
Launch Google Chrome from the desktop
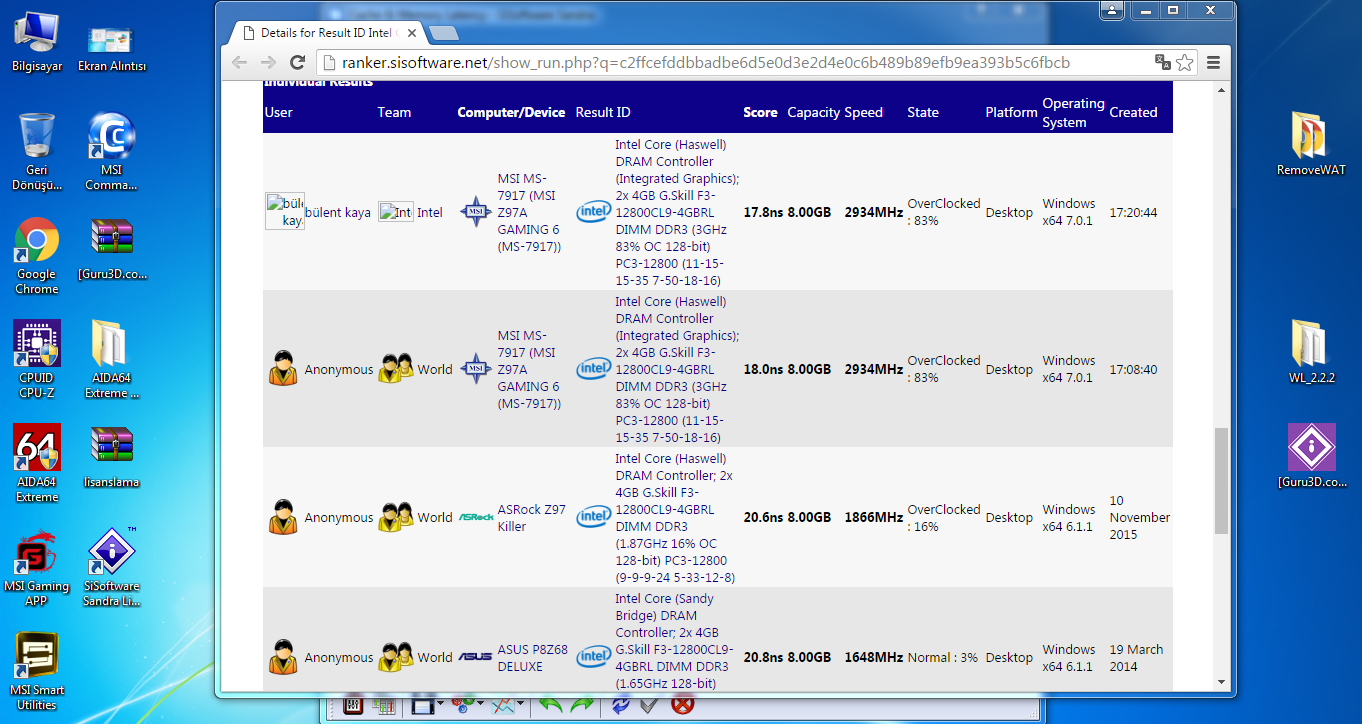(37, 256)
